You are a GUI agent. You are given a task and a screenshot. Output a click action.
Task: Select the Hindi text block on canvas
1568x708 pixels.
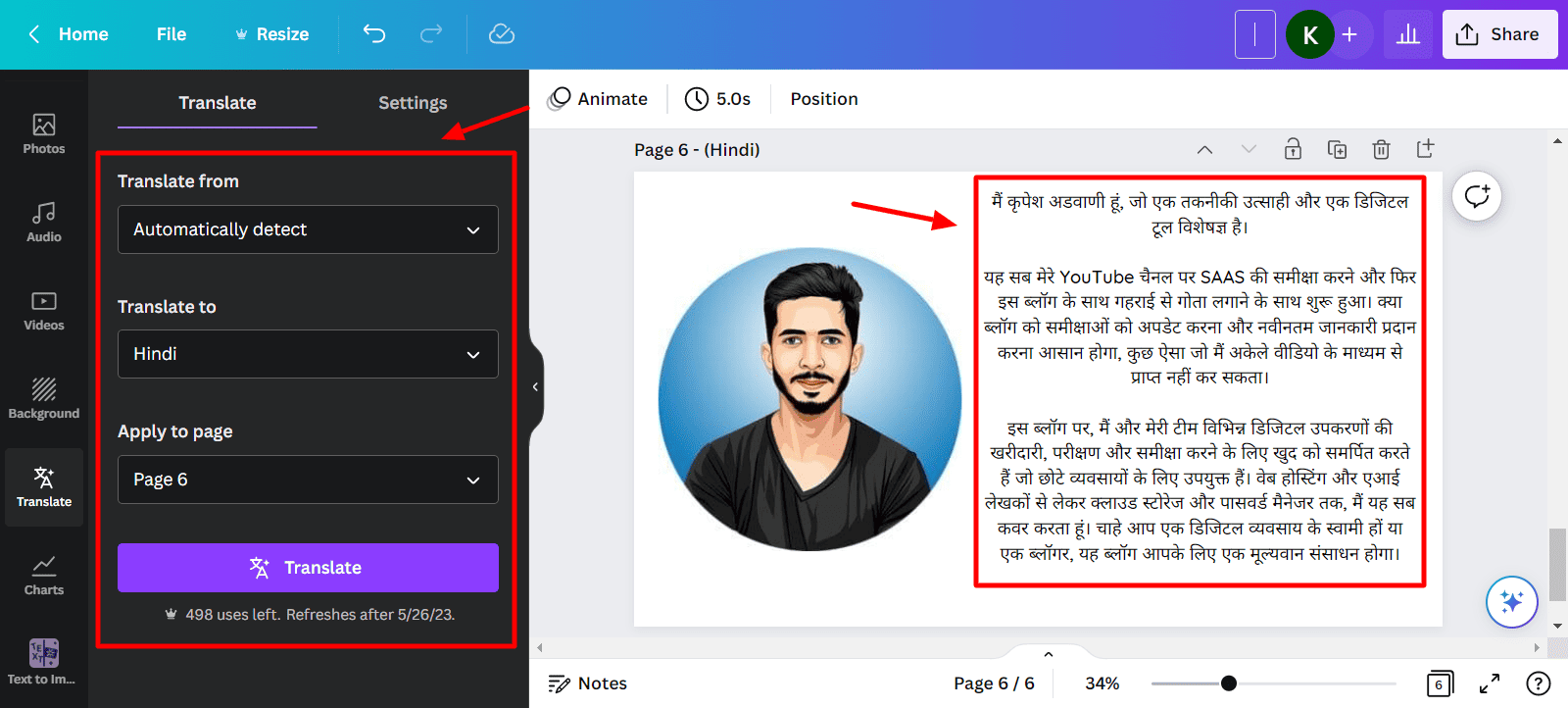point(1200,379)
